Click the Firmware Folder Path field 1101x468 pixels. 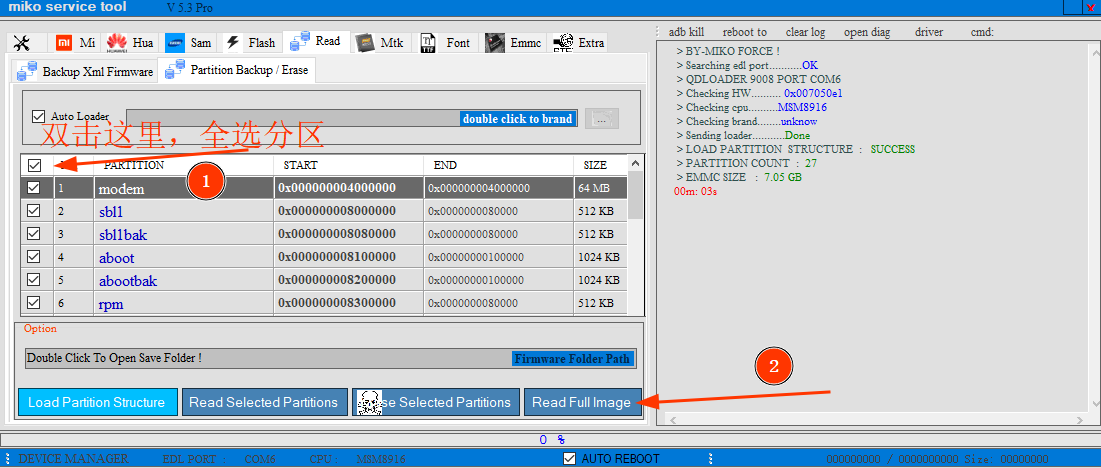(x=330, y=358)
